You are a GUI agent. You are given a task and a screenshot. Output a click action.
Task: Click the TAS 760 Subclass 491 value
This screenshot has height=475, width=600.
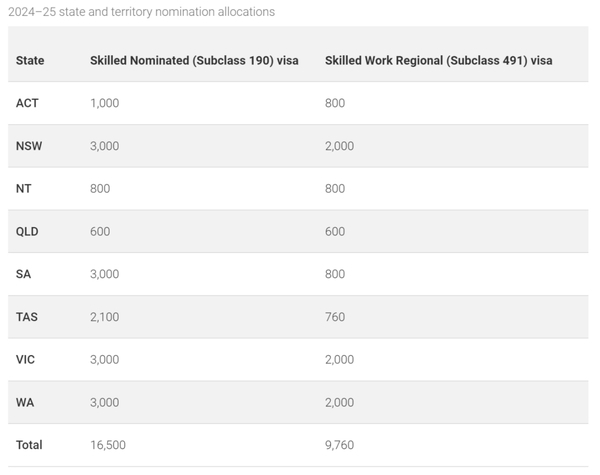[335, 317]
